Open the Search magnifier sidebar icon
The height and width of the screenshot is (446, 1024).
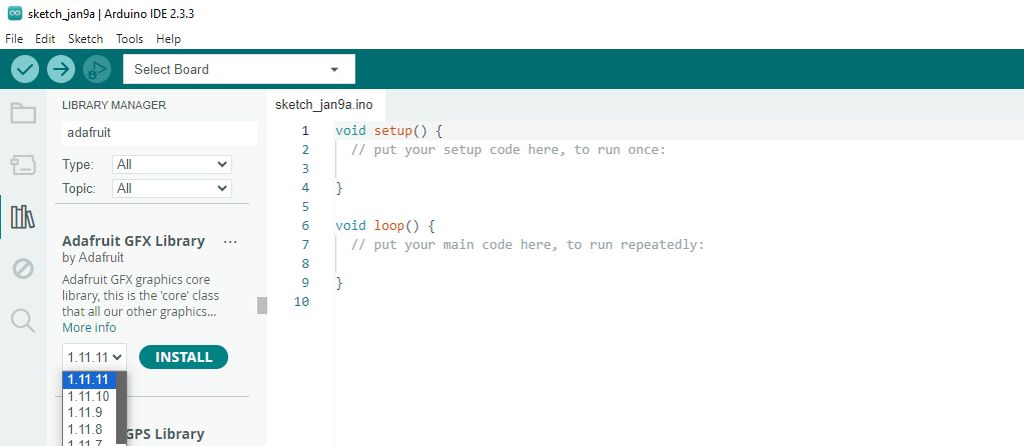(23, 320)
